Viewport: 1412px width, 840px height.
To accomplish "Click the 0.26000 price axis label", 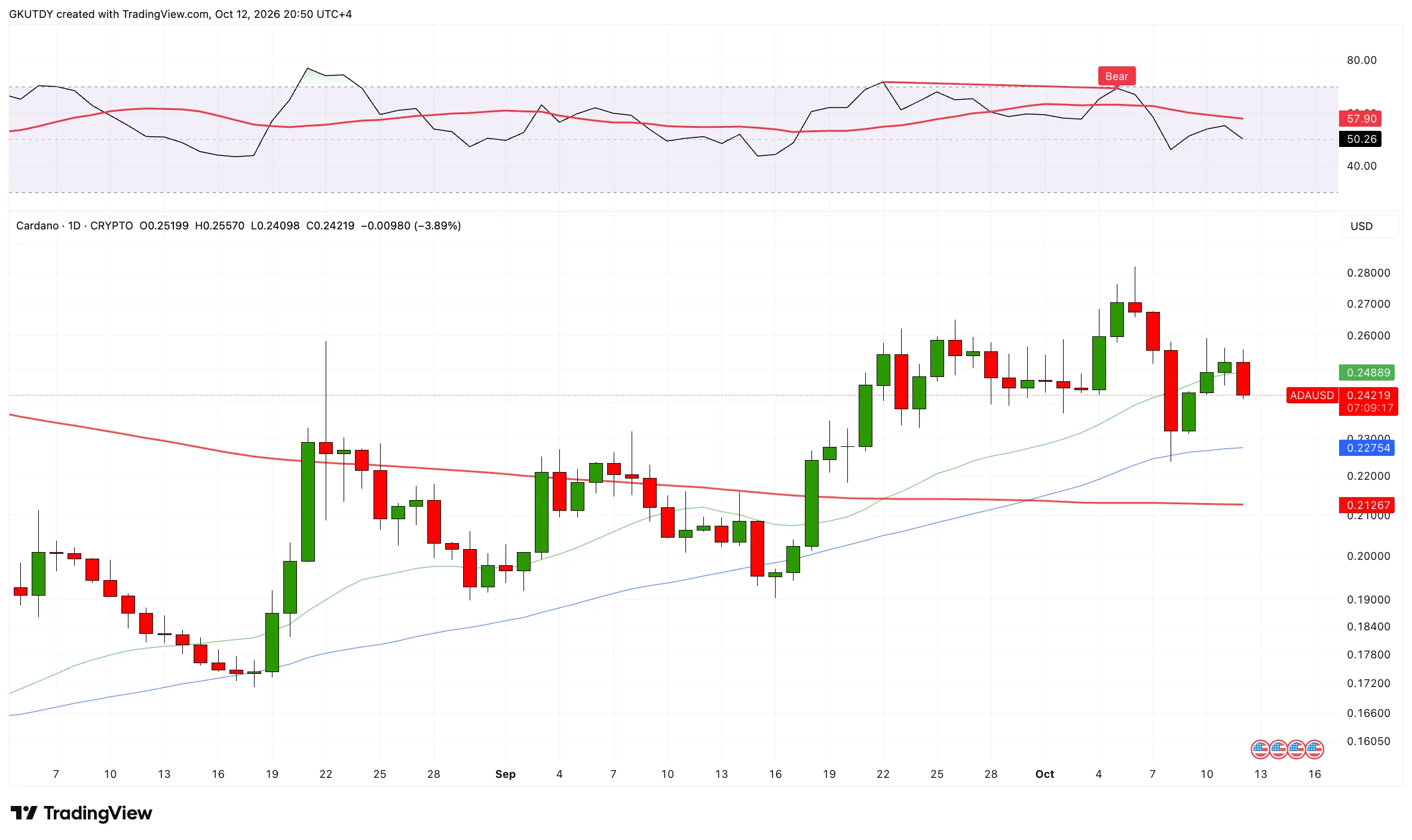I will [1368, 336].
